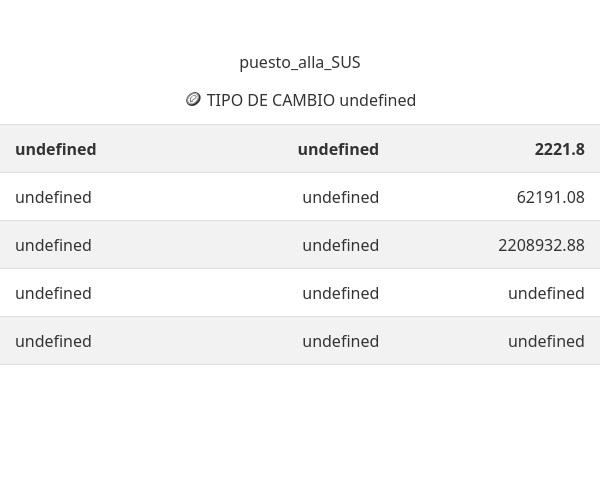600x500 pixels.
Task: Click middle-column undefined in the 62191.08 row
Action: [340, 197]
